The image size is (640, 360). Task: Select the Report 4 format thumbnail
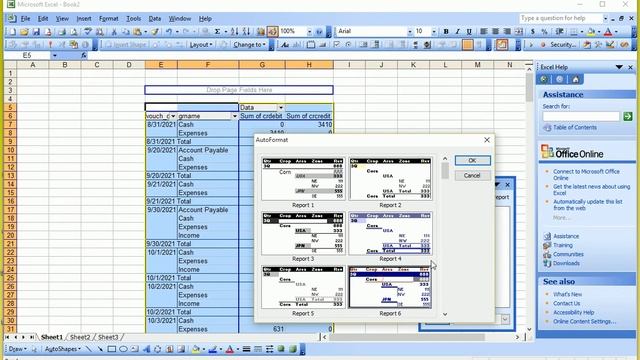point(390,233)
